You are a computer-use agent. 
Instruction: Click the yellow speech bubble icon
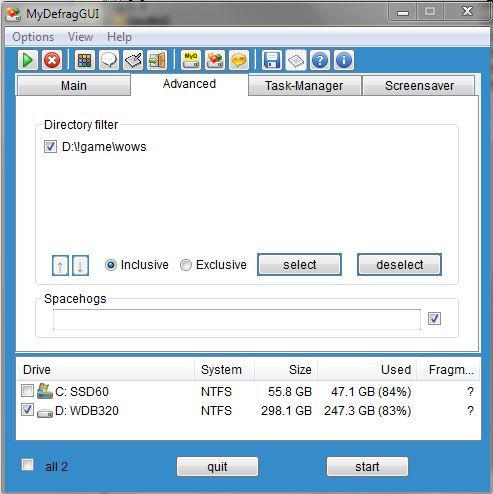[239, 60]
